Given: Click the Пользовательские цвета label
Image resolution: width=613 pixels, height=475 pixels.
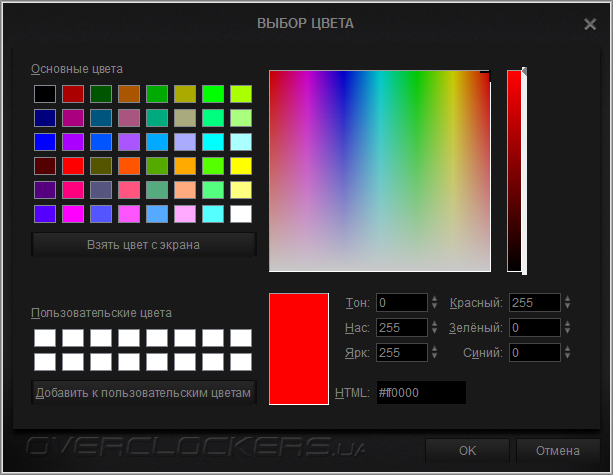Looking at the screenshot, I should (x=101, y=313).
